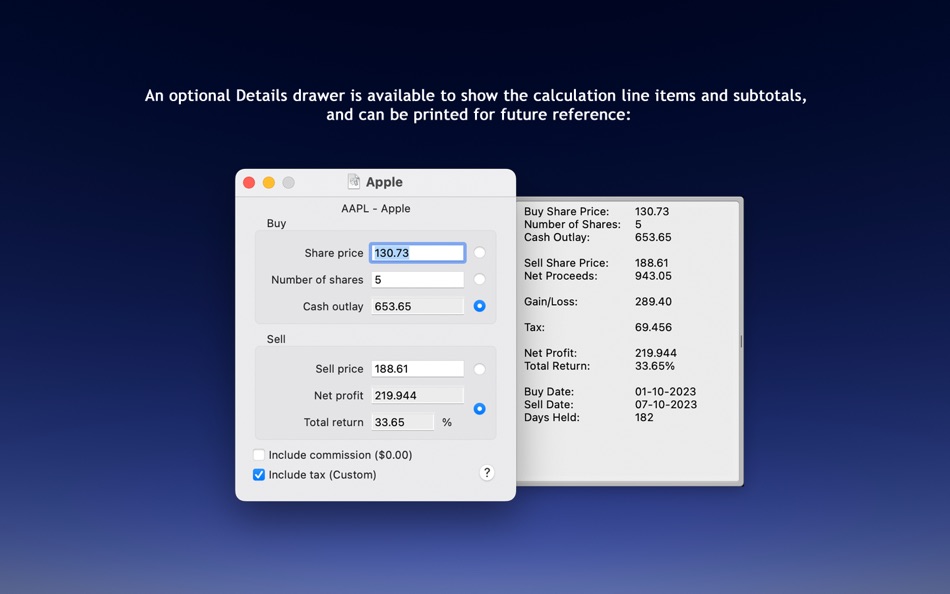Click the Share price field with 130.73
Viewport: 950px width, 594px height.
click(x=417, y=253)
